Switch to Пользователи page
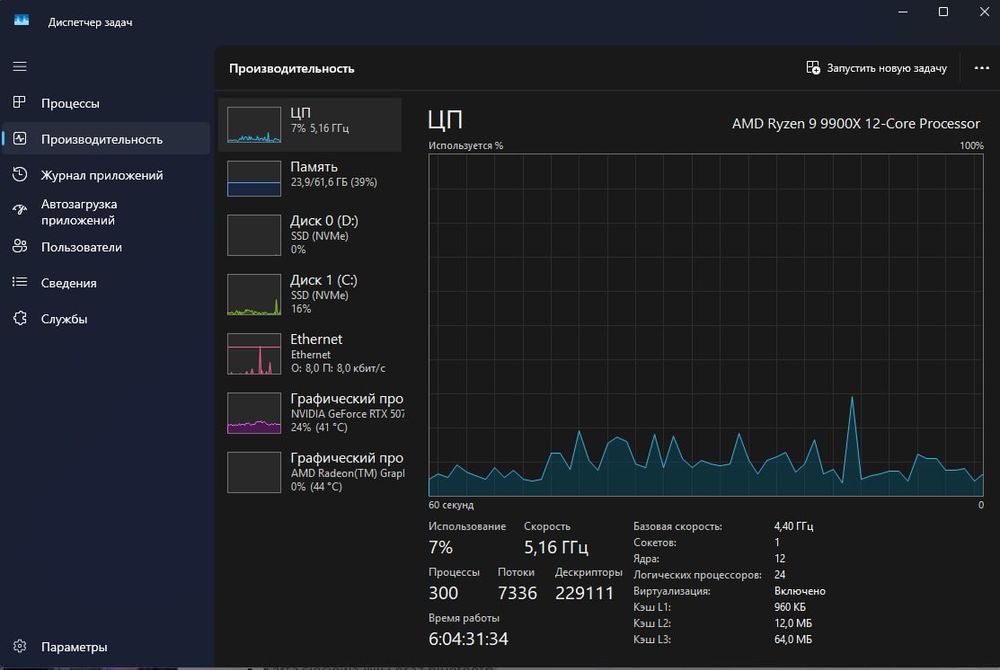The height and width of the screenshot is (670, 1000). point(107,247)
